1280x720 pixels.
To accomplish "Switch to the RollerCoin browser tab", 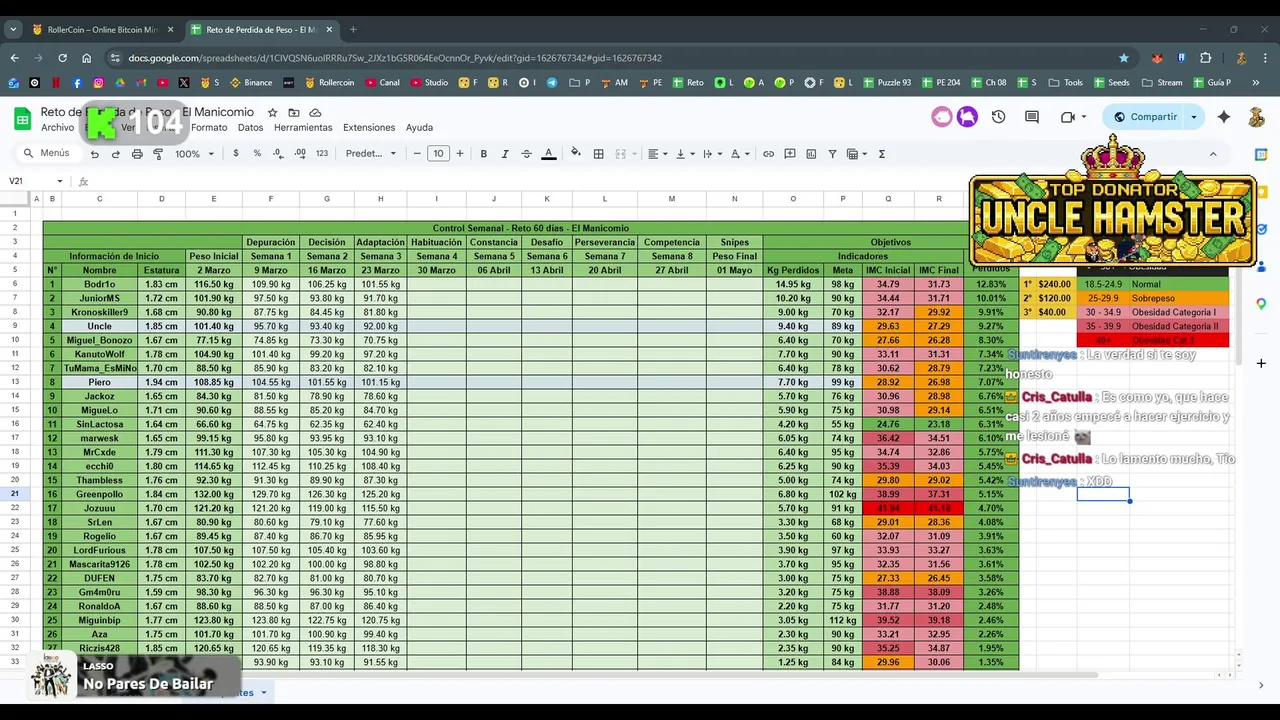I will (x=103, y=29).
